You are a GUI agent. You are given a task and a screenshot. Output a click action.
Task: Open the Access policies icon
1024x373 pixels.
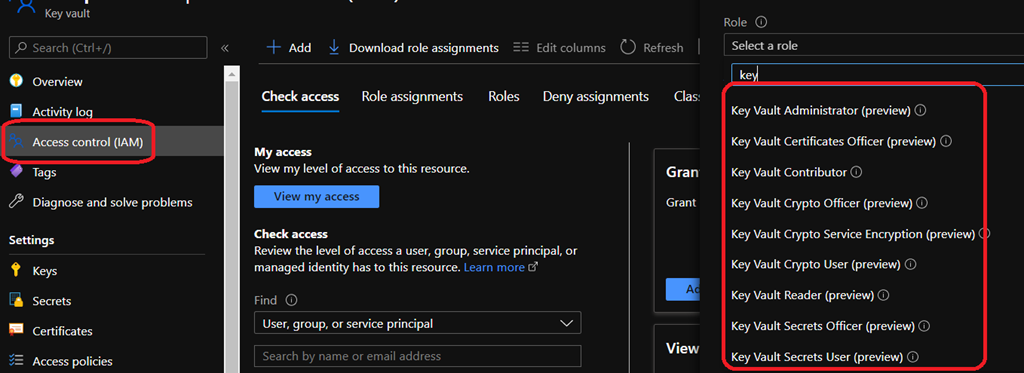pos(16,361)
